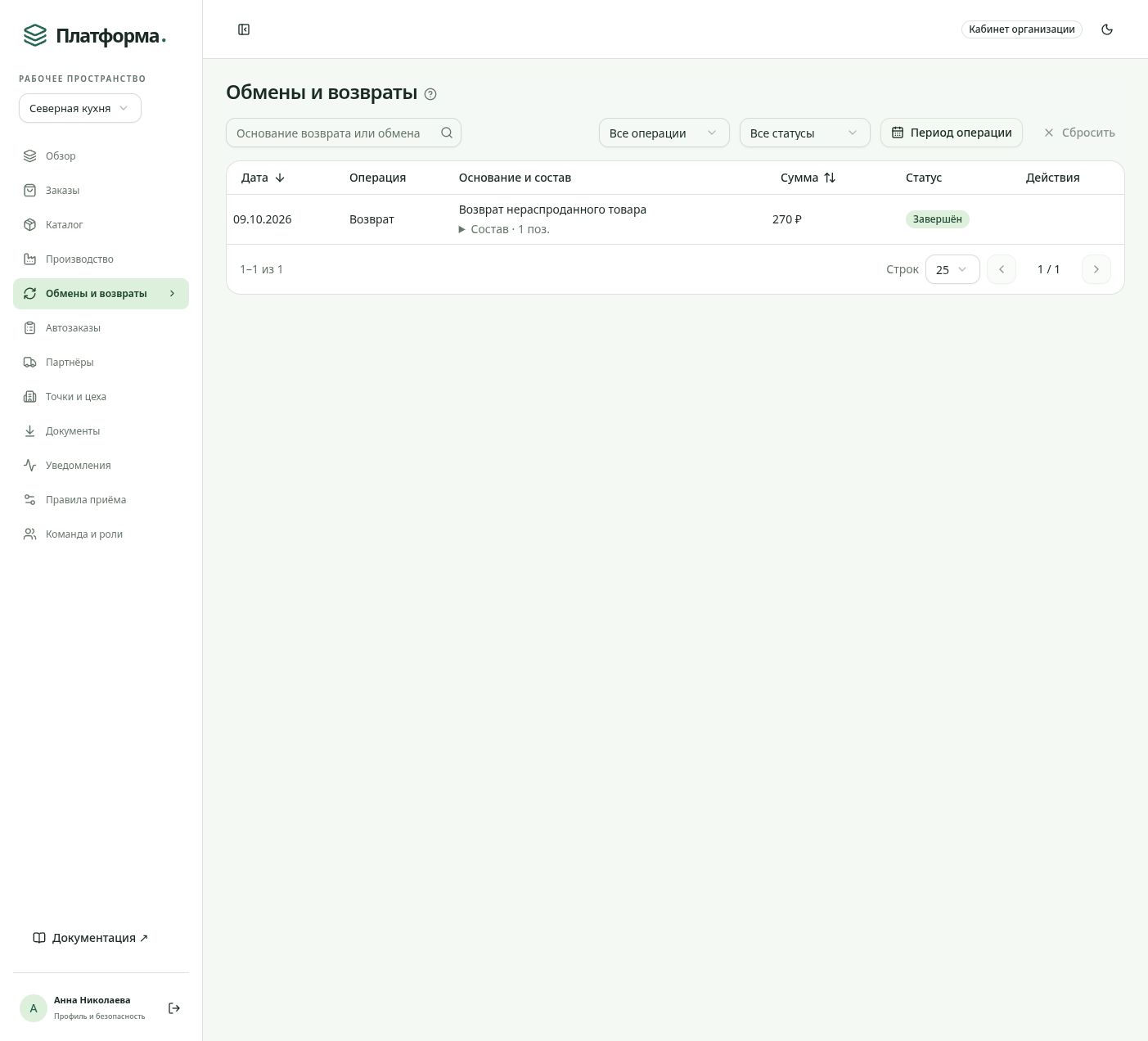Expand Состав · 1 поз. details
The width and height of the screenshot is (1148, 1041).
(x=504, y=229)
